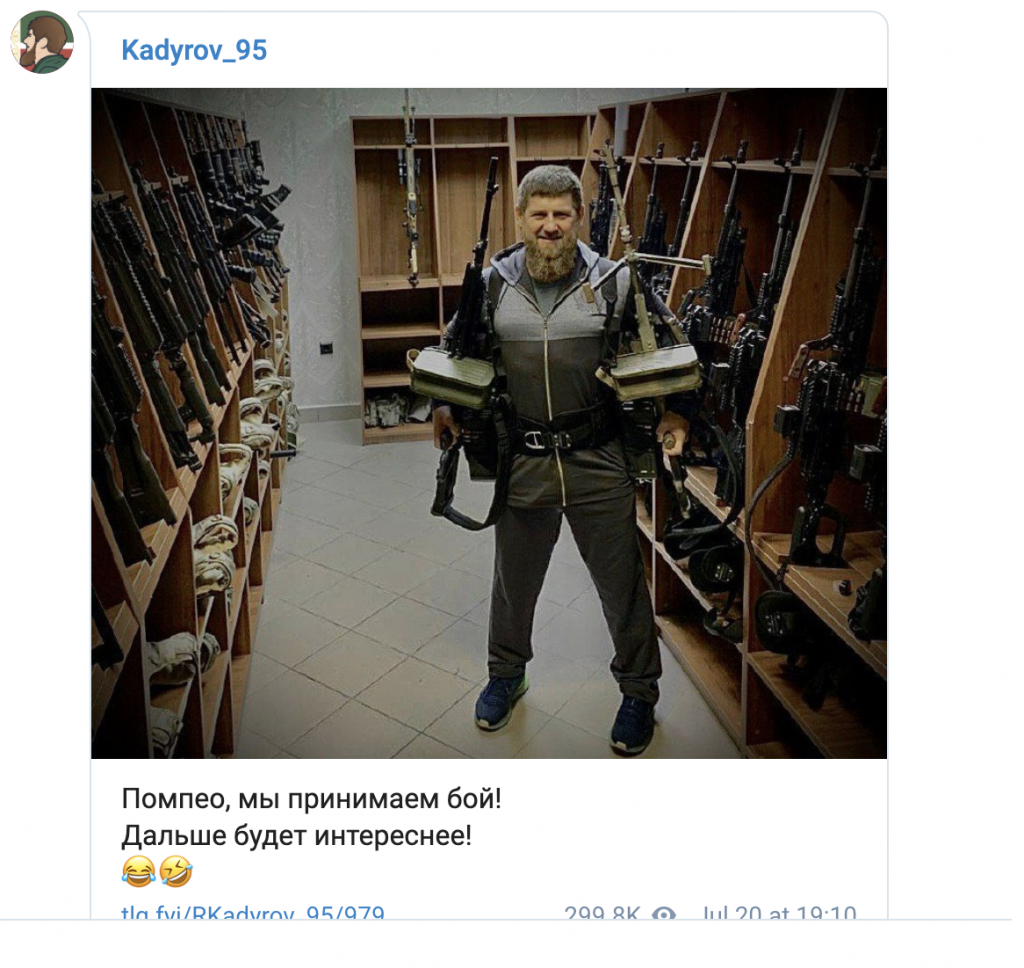Click the caption line starting with Помпео
This screenshot has height=968, width=1024.
click(x=311, y=799)
